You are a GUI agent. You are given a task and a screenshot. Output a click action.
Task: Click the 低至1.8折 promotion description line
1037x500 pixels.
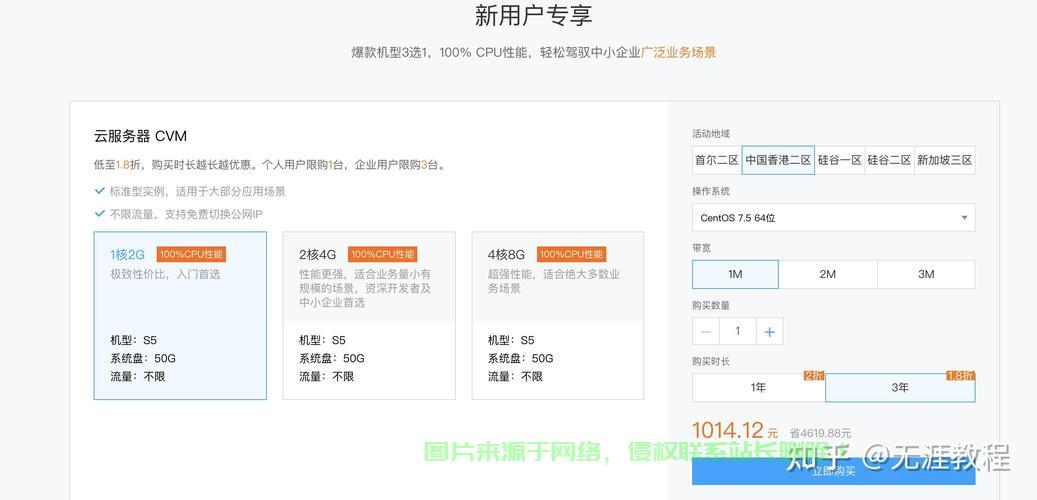[x=270, y=165]
